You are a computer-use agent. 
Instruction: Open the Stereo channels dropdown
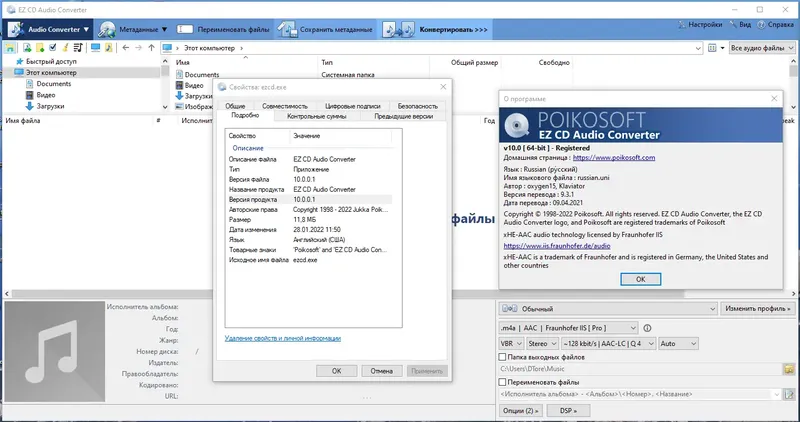point(542,344)
